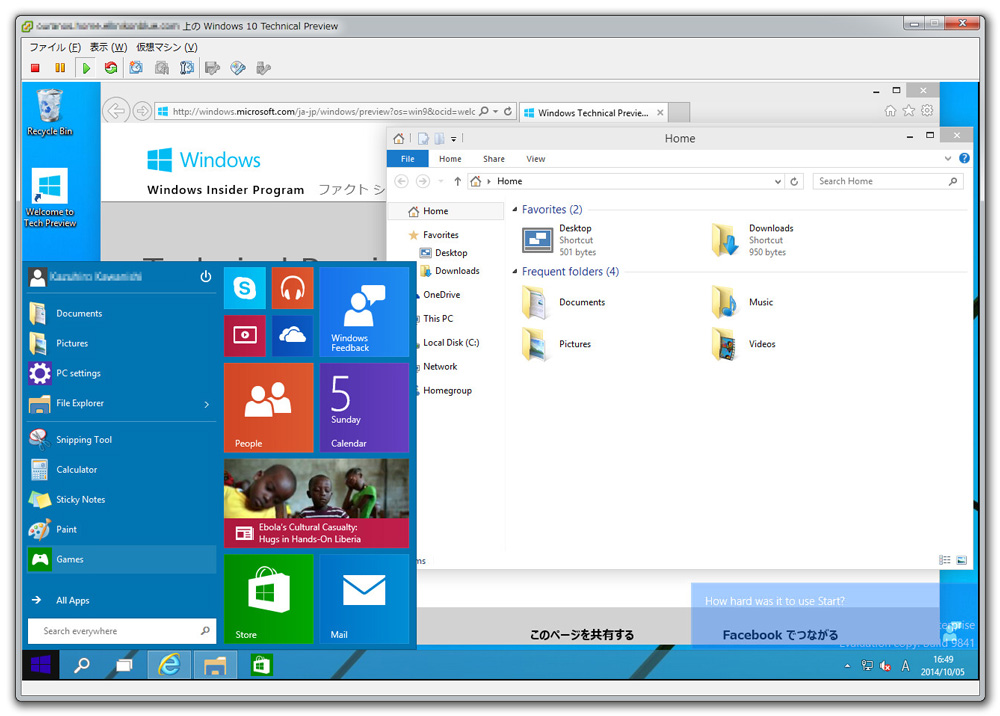The height and width of the screenshot is (716, 1000).
Task: Open Calculator from the Start menu
Action: [x=121, y=469]
